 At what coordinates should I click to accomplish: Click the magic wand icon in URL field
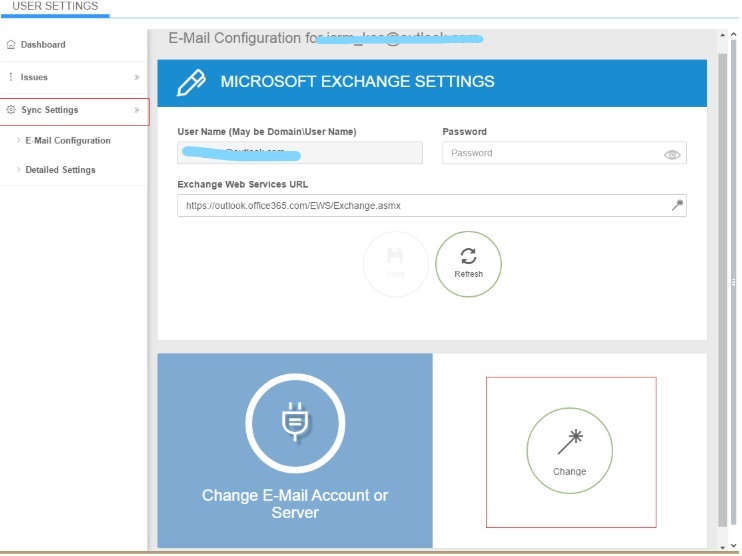[x=677, y=205]
